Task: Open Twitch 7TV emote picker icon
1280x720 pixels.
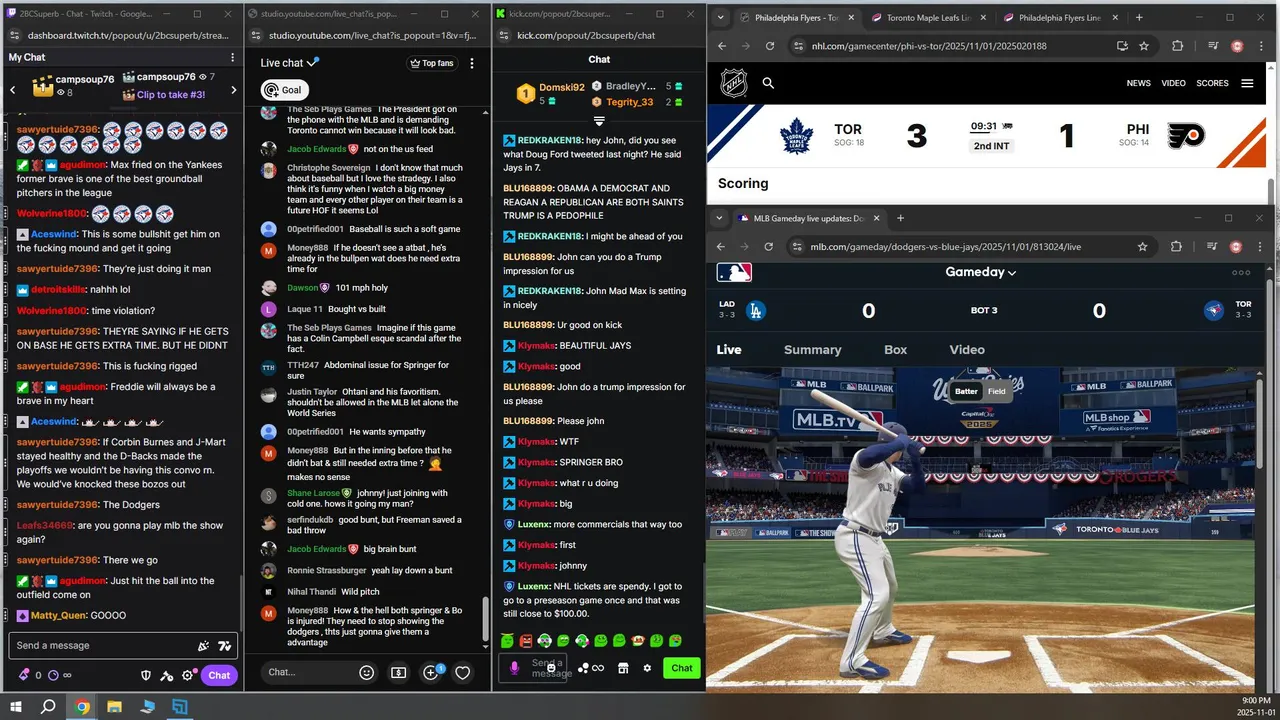Action: (224, 646)
